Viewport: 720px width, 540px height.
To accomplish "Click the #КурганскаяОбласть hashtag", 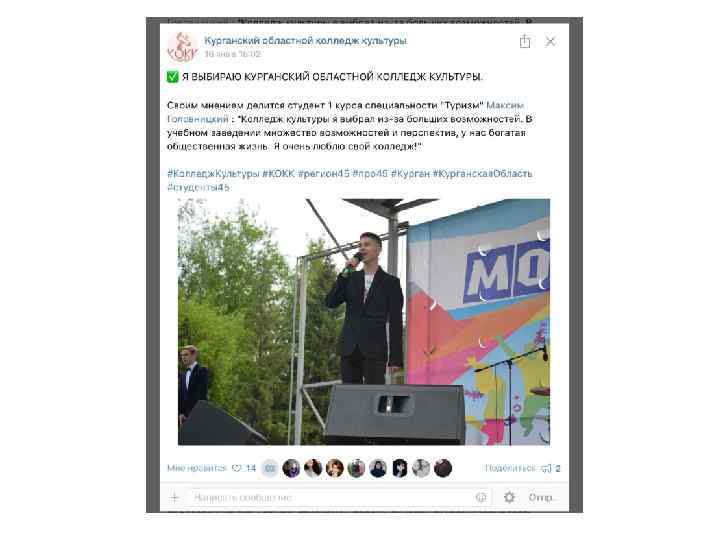I will 482,174.
